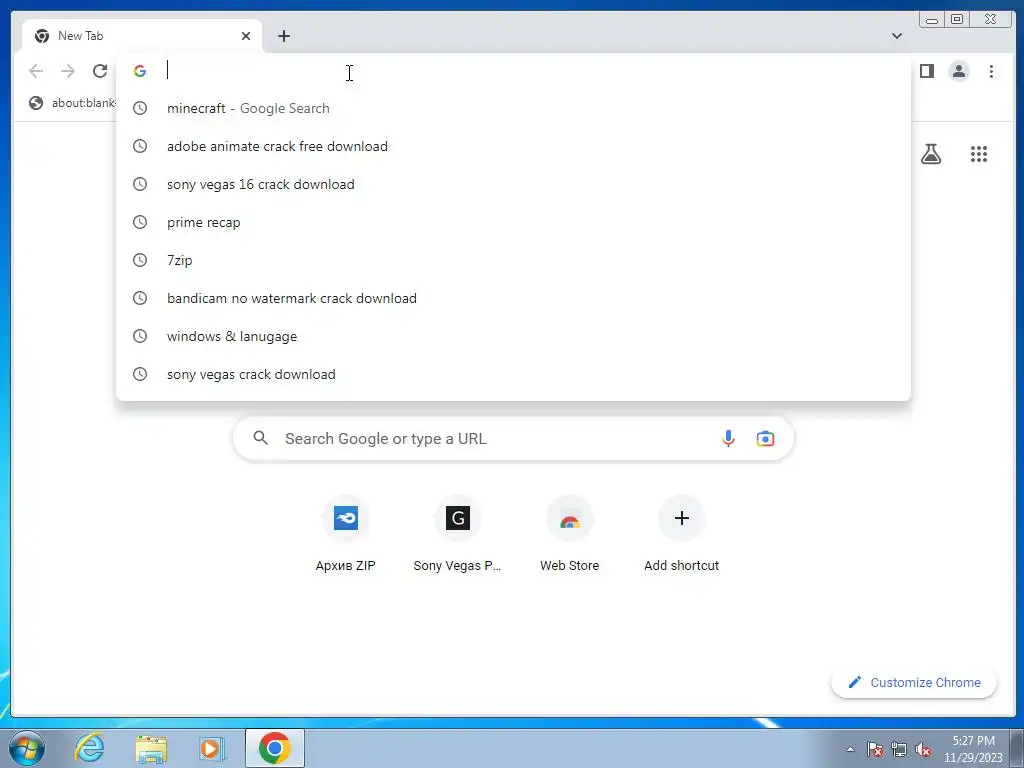Screen dimensions: 1024x768
Task: Launch Internet Explorer from the taskbar
Action: (89, 748)
